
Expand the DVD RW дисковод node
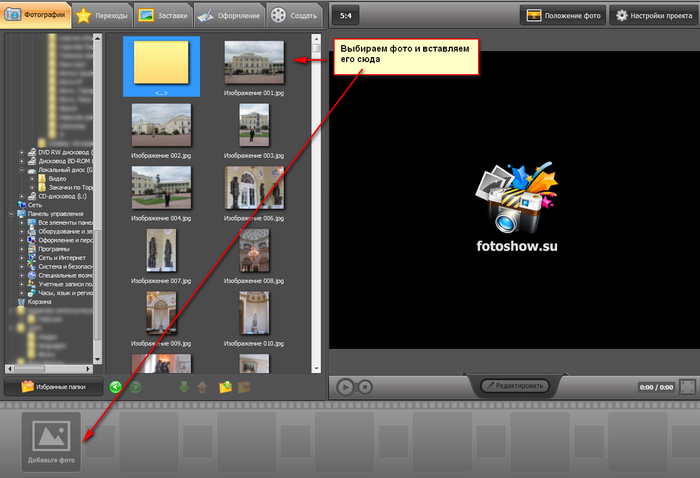point(21,153)
